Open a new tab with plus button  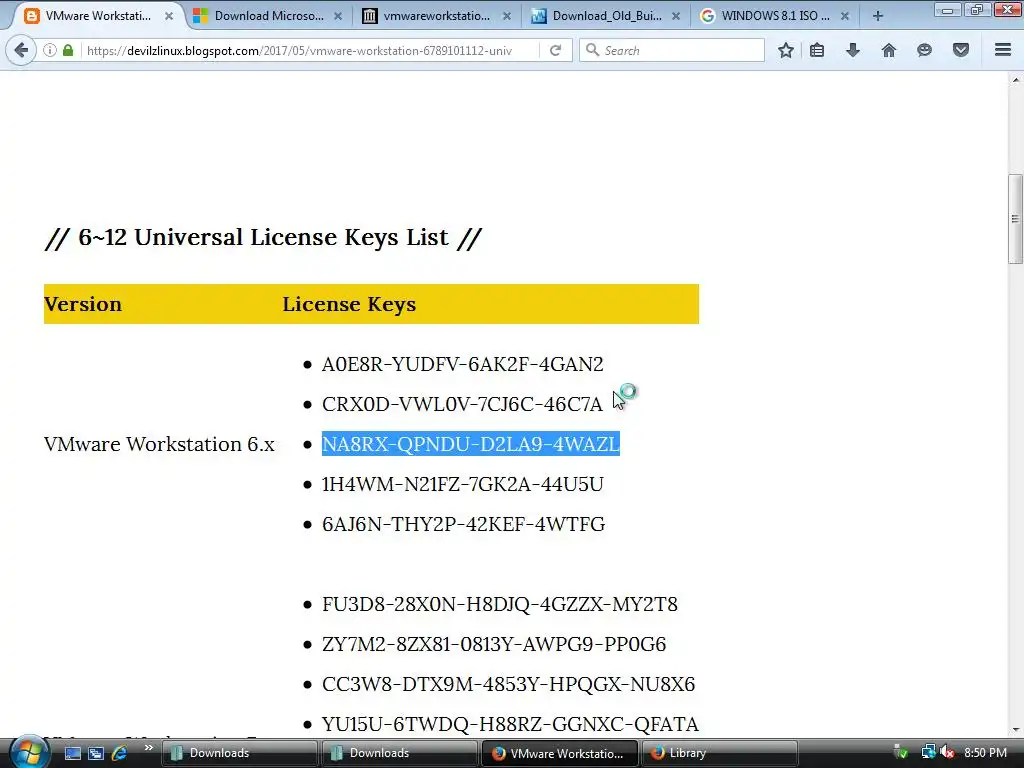(x=878, y=16)
